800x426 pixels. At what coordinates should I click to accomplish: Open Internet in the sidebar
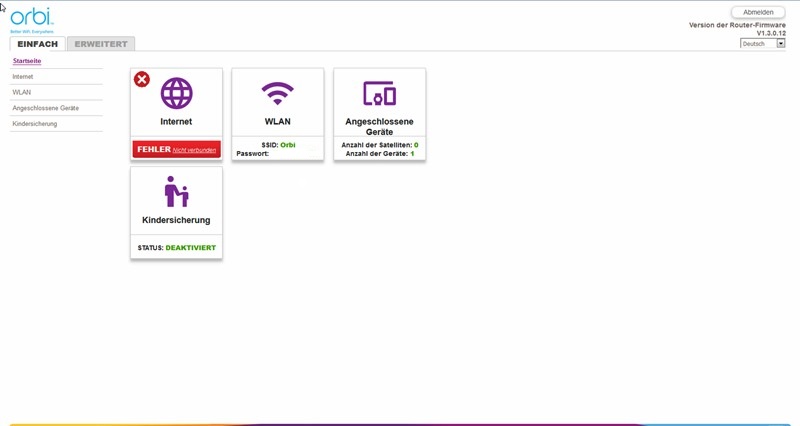(x=22, y=77)
